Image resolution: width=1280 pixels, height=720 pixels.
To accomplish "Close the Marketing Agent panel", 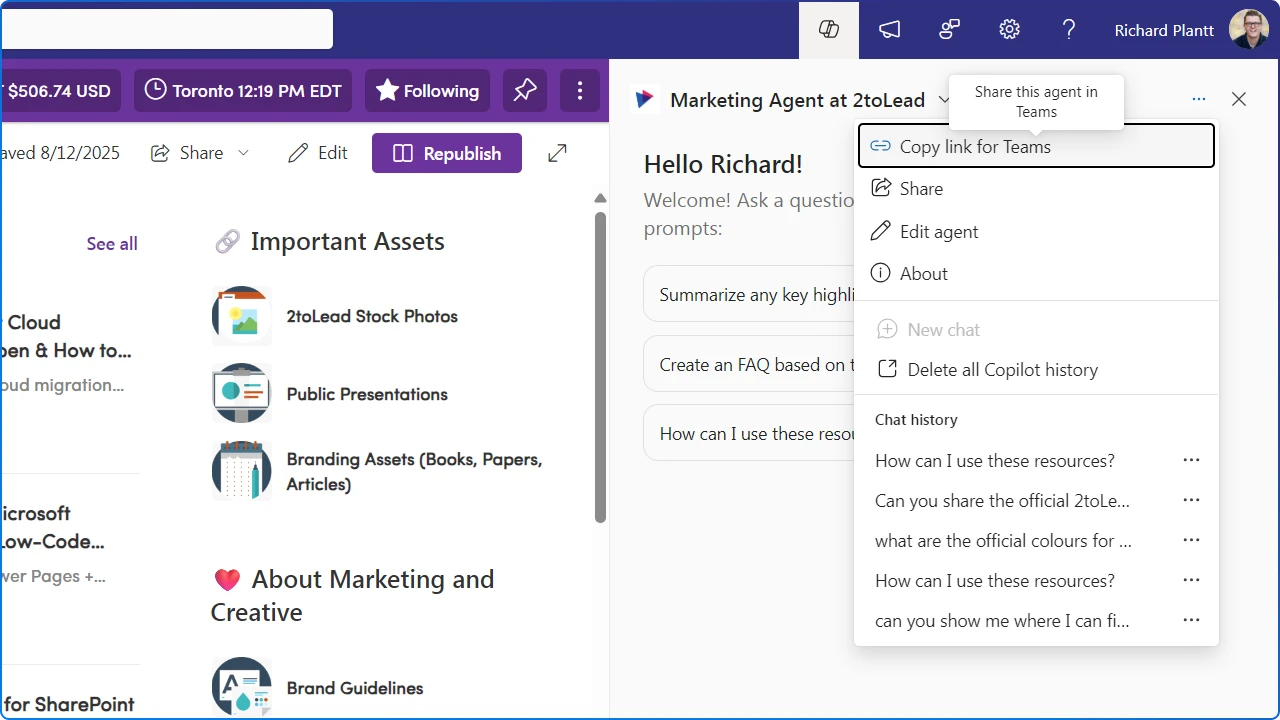I will [x=1239, y=99].
